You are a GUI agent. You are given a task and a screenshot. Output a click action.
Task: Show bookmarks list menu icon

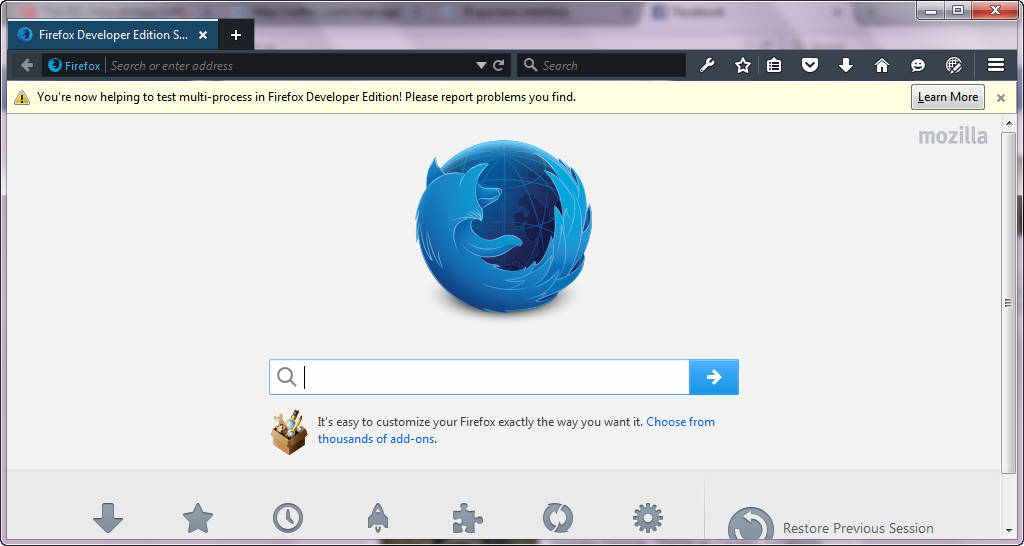coord(774,65)
